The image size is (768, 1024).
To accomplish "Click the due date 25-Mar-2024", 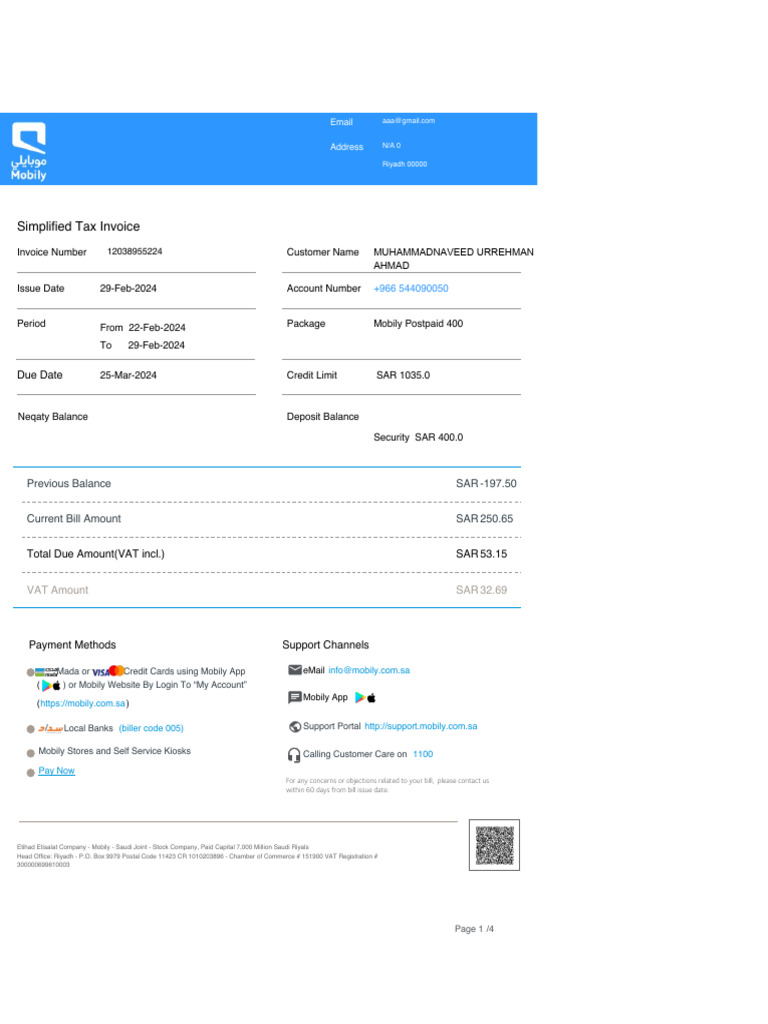I will 128,375.
